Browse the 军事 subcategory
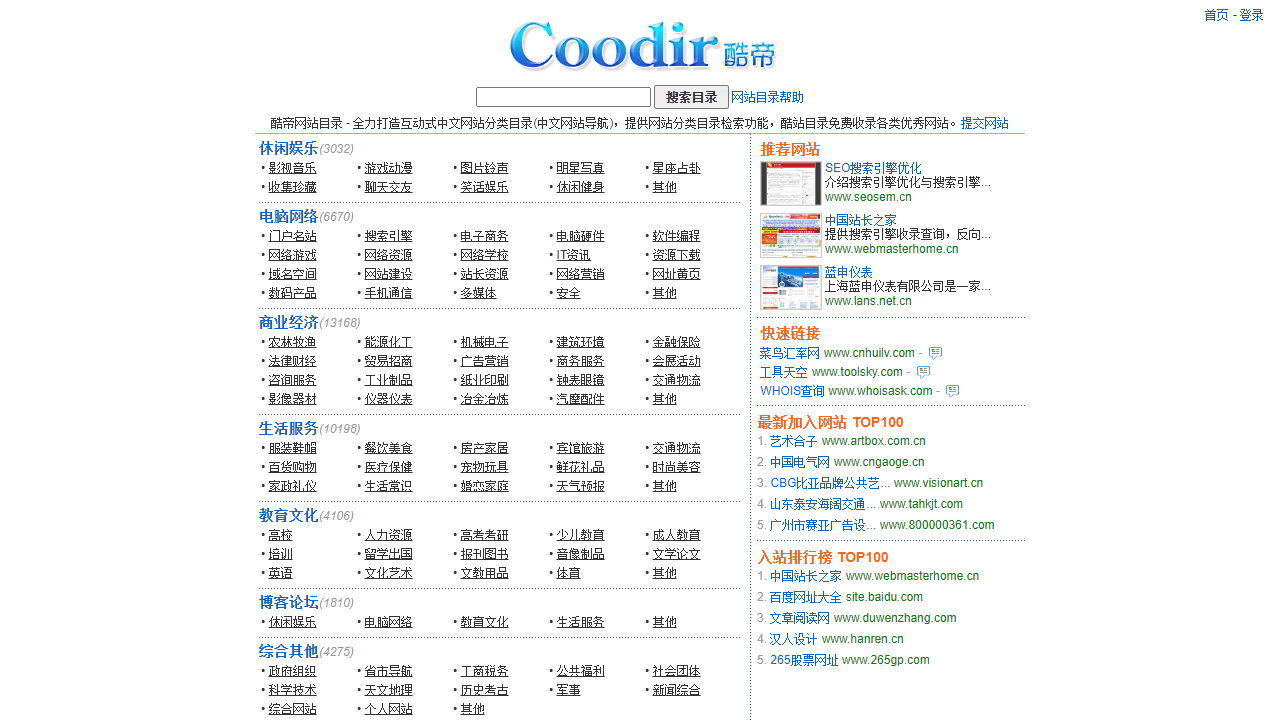Image resolution: width=1280 pixels, height=720 pixels. (568, 690)
